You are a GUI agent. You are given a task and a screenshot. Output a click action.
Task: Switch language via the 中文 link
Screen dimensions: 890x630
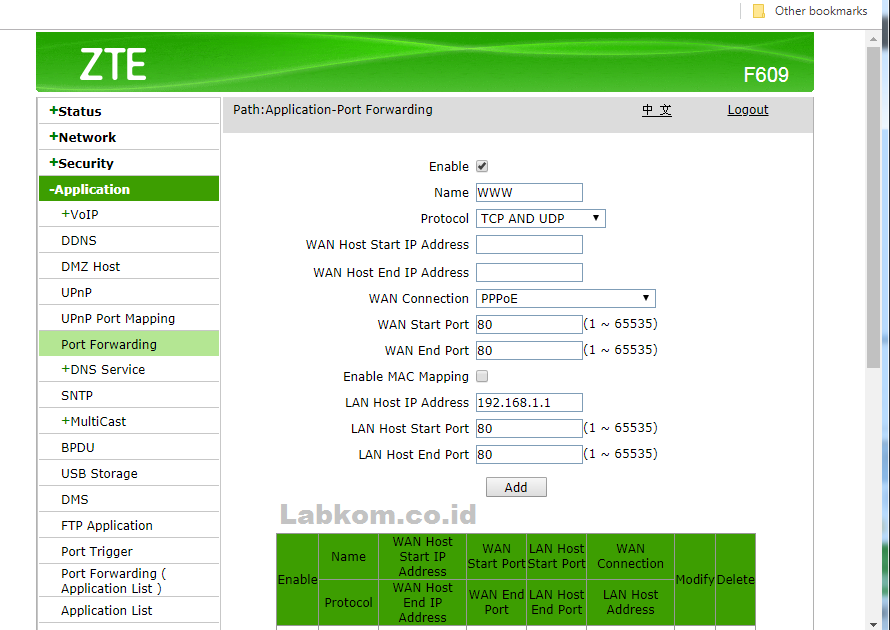tap(657, 110)
